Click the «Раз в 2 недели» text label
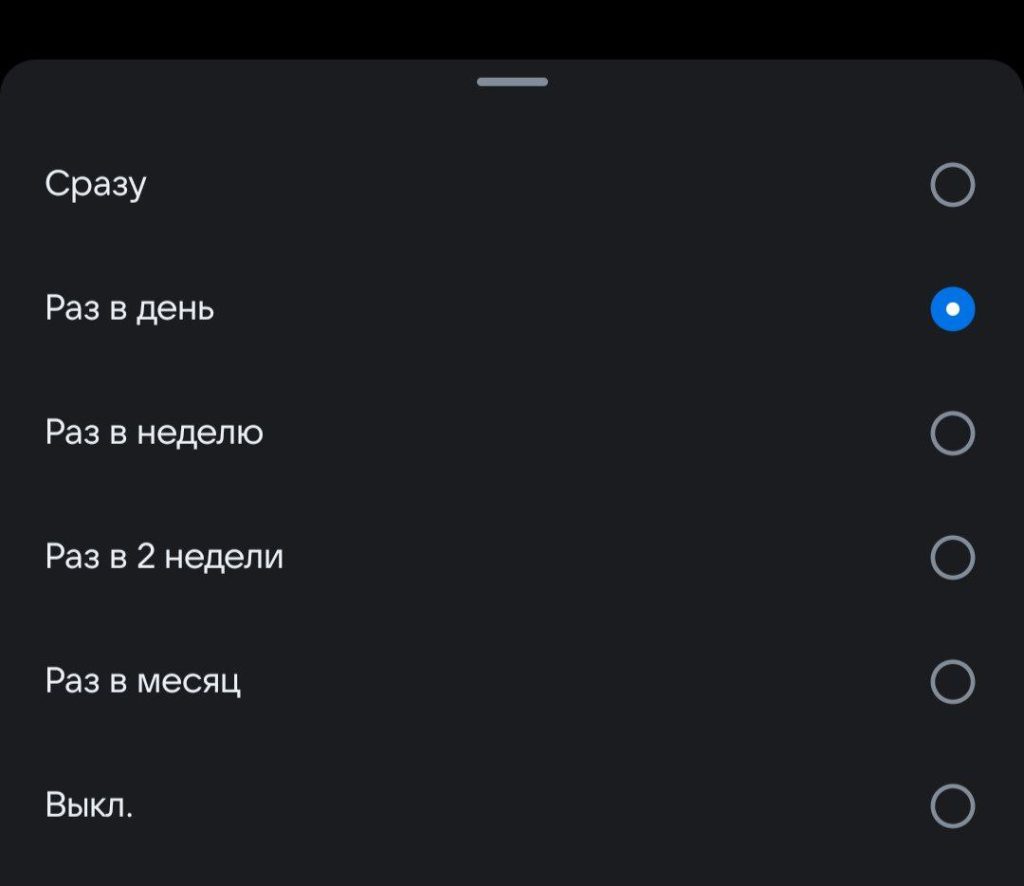 pos(166,557)
